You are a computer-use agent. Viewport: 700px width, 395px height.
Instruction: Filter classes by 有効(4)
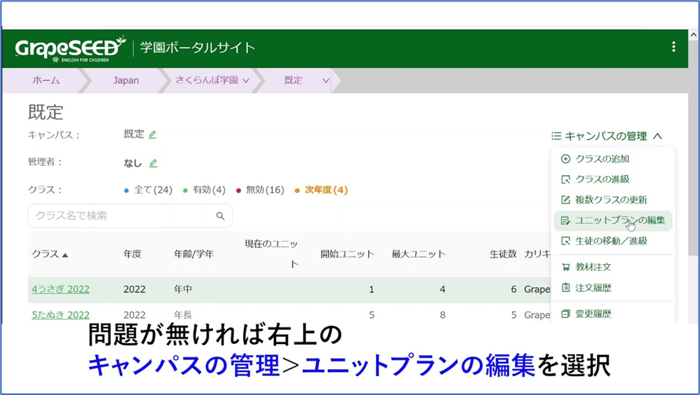(x=204, y=190)
